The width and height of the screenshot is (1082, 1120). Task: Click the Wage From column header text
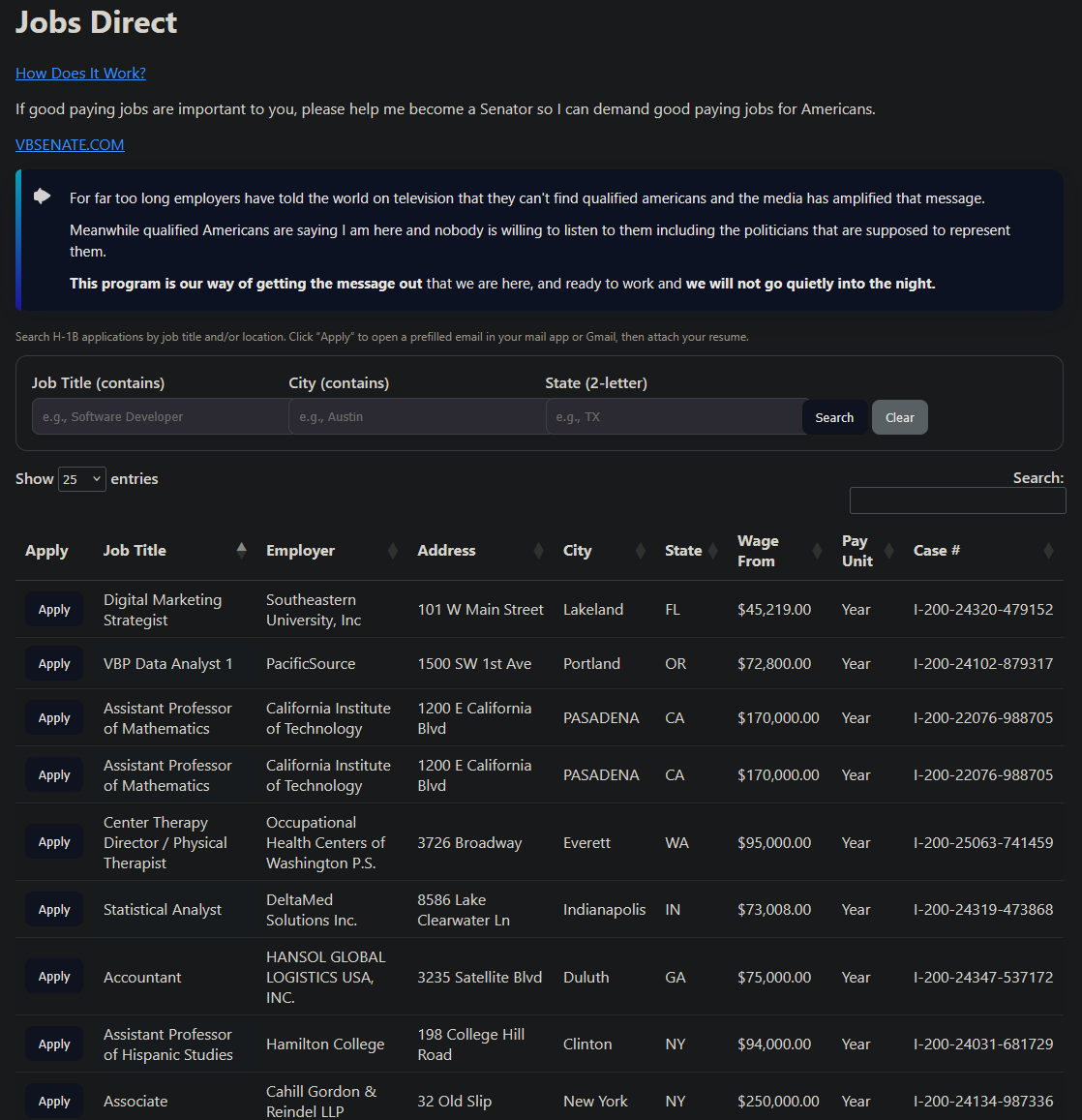pos(758,551)
